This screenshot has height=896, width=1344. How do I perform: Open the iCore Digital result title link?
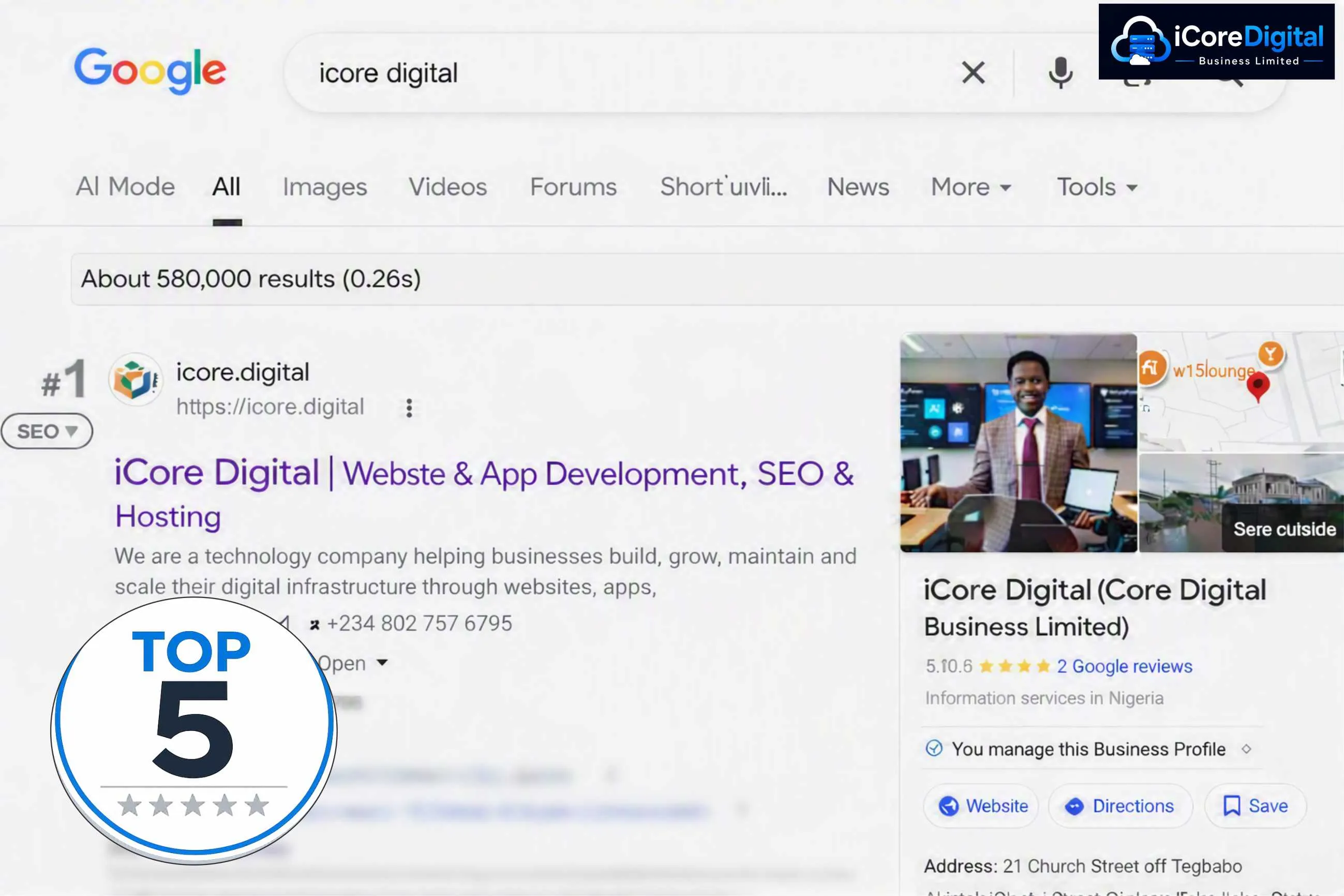(484, 495)
